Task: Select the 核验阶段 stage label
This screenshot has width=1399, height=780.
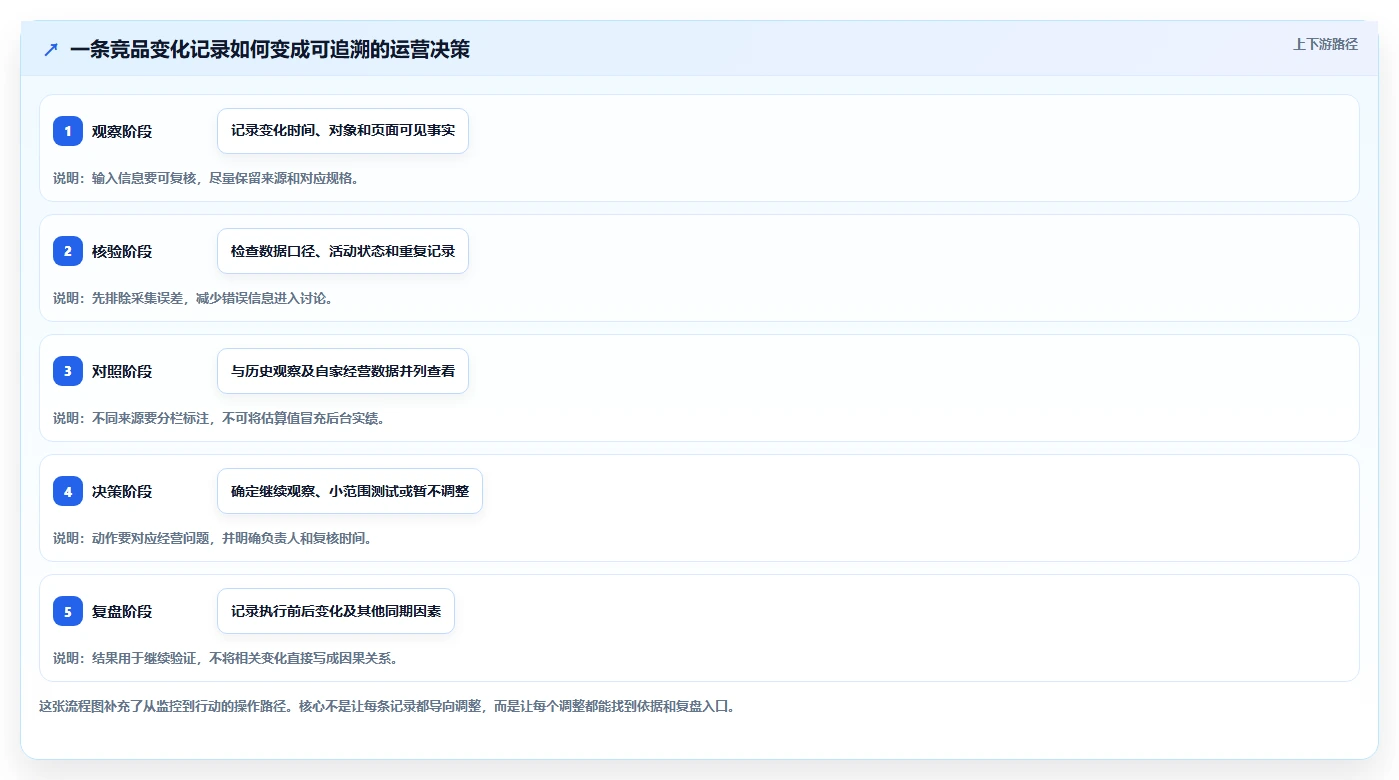Action: tap(122, 251)
